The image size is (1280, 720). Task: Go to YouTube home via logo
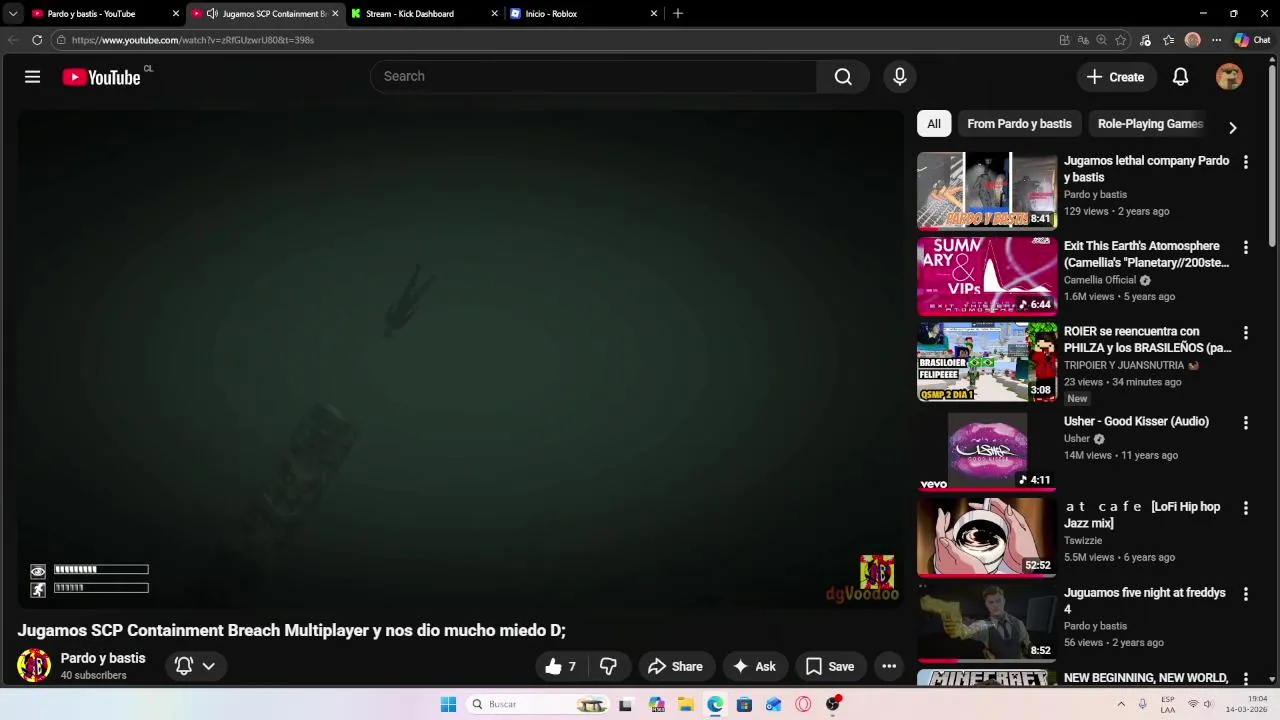(x=101, y=77)
